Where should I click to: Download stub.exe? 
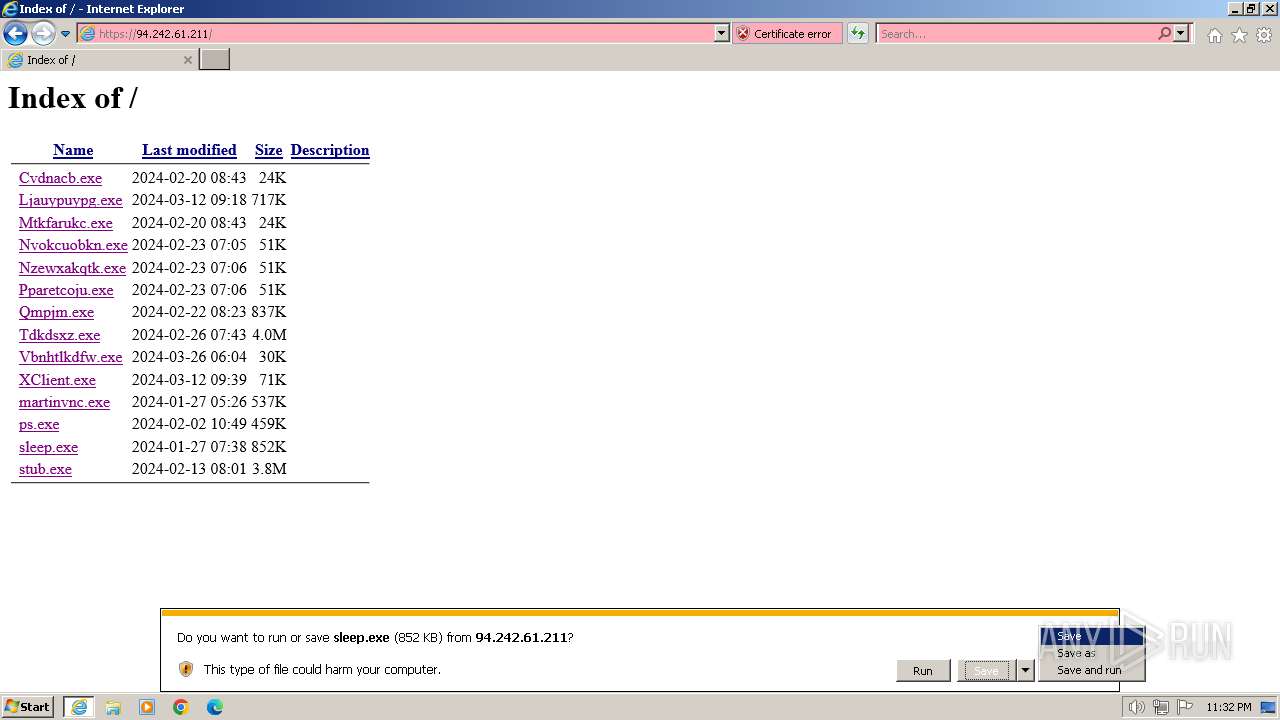click(x=45, y=469)
